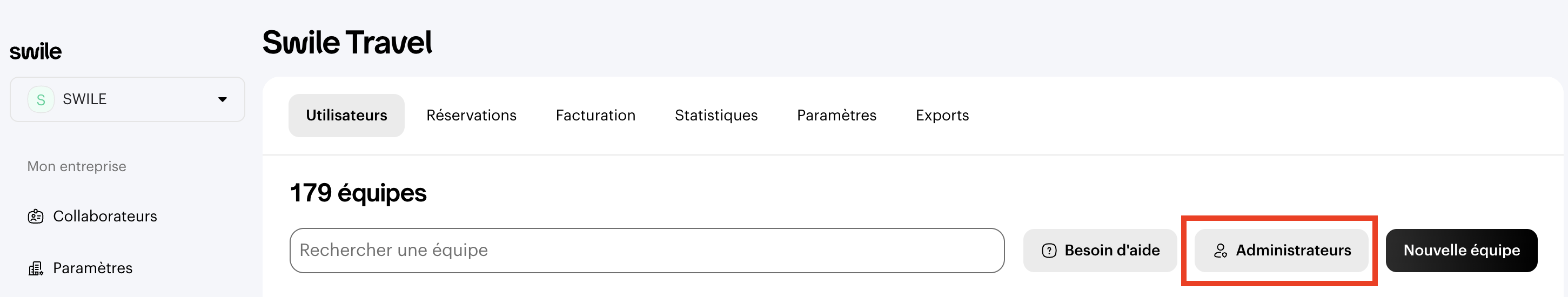Viewport: 1568px width, 297px height.
Task: Click the green S company avatar
Action: pyautogui.click(x=41, y=99)
